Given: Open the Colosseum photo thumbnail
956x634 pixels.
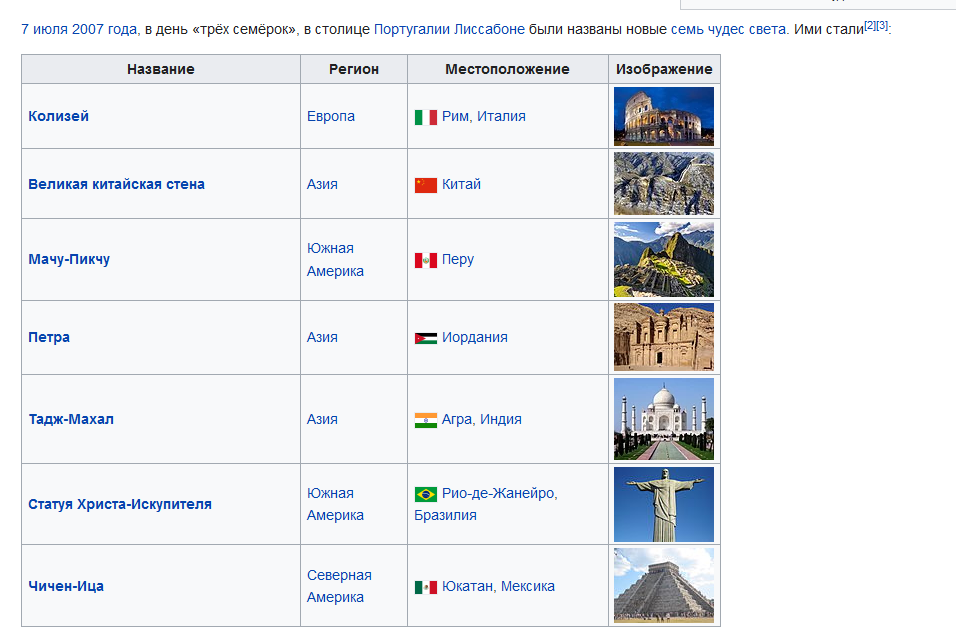Looking at the screenshot, I should [x=663, y=116].
